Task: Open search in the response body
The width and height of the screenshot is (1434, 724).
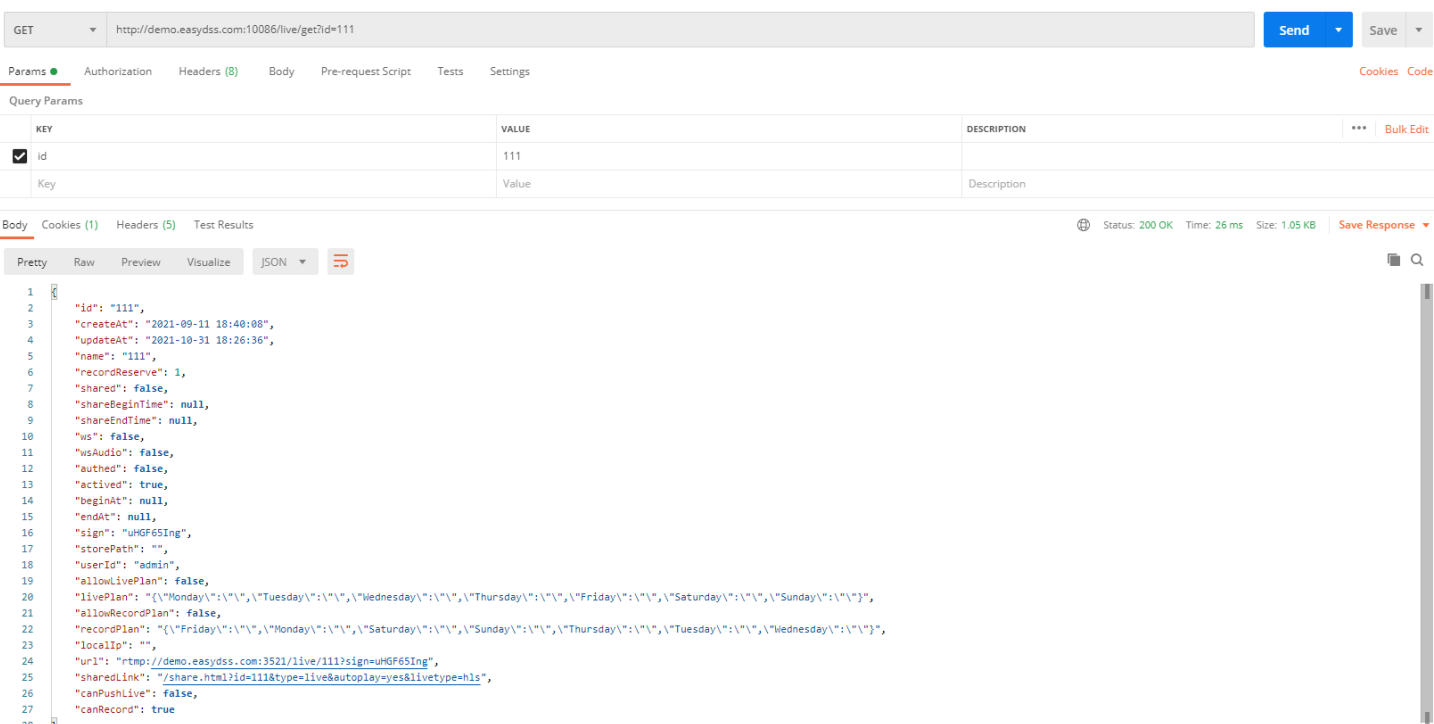Action: pyautogui.click(x=1417, y=260)
